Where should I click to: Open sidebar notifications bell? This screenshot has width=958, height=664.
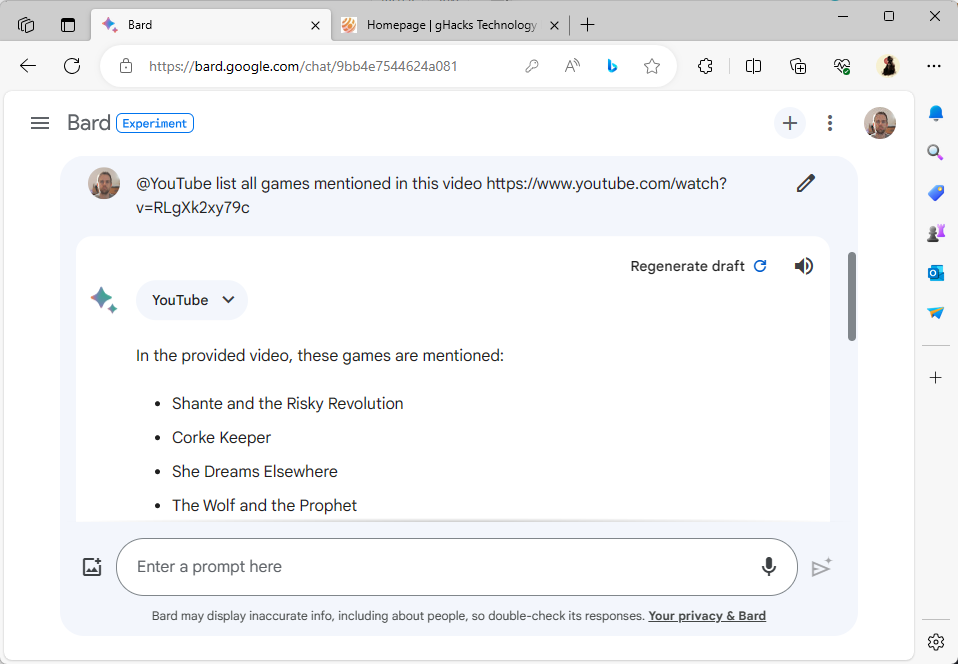coord(935,113)
